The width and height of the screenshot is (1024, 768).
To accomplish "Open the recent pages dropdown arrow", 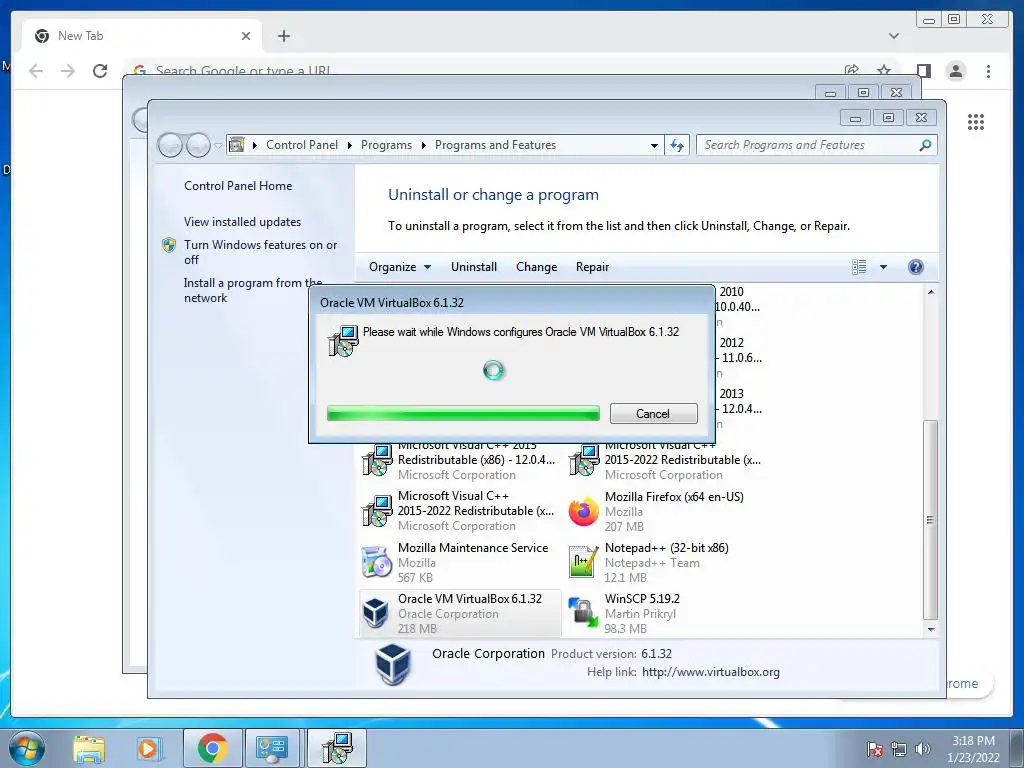I will click(218, 145).
